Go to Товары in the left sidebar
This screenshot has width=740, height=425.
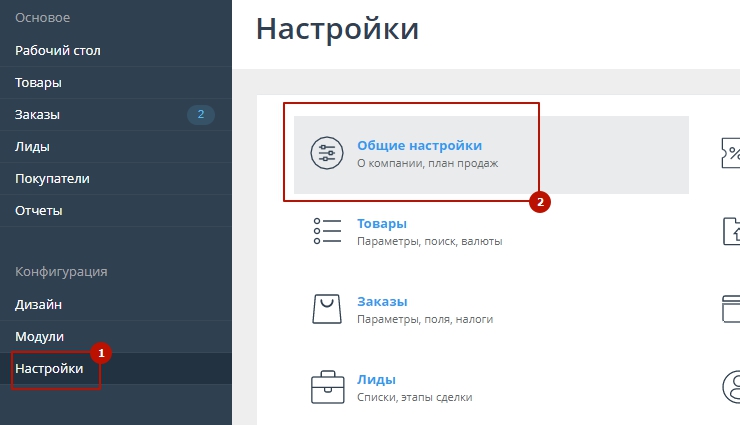(38, 82)
